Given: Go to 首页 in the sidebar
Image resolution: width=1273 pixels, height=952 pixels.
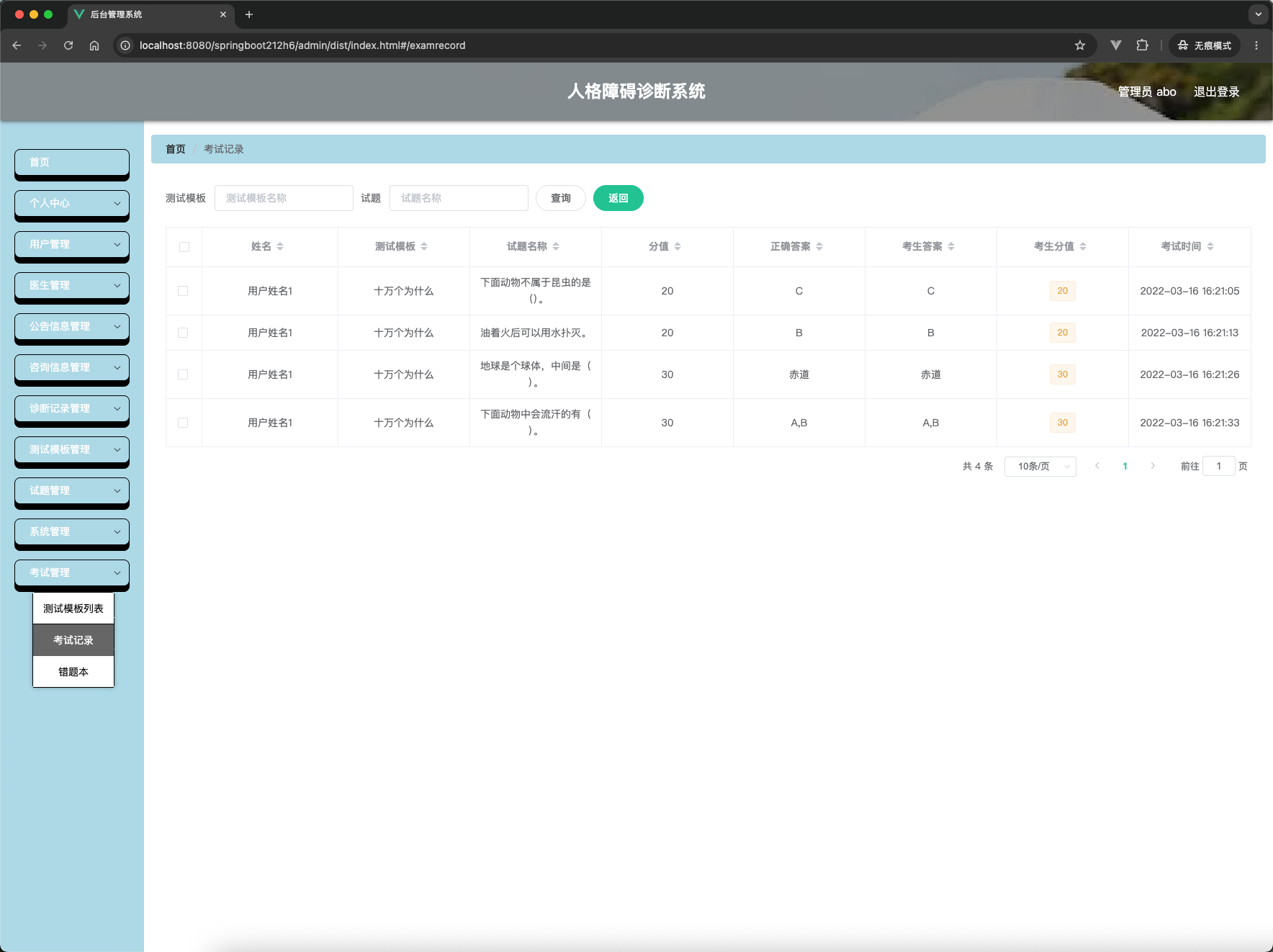Looking at the screenshot, I should coord(72,162).
